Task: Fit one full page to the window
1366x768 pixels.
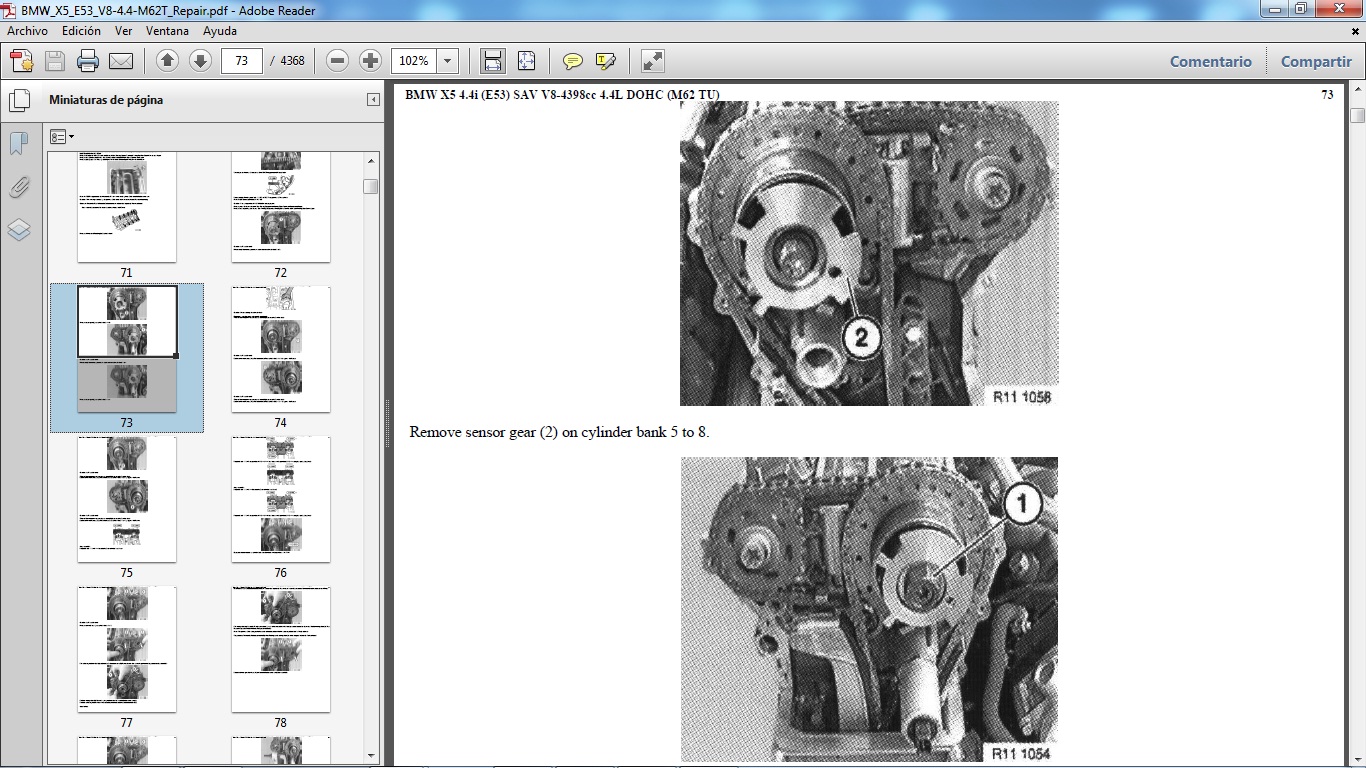Action: tap(526, 61)
